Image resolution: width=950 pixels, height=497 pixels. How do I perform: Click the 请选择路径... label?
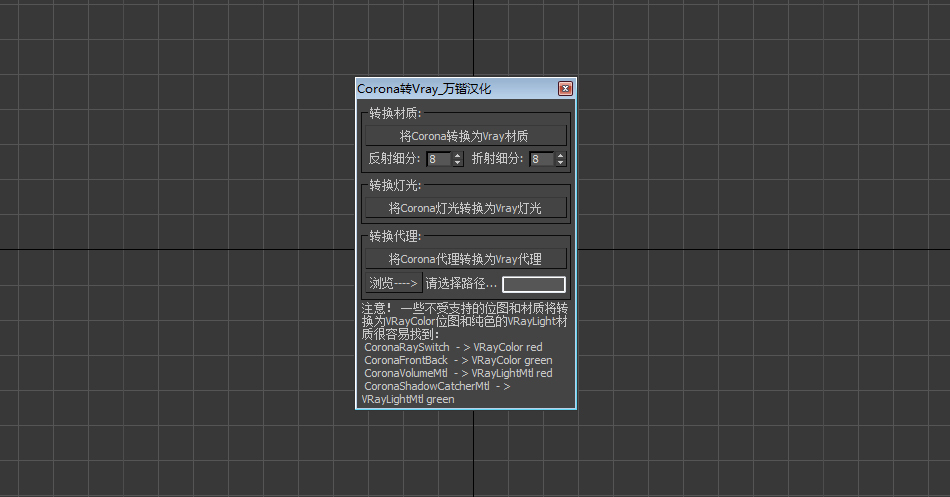coord(461,283)
